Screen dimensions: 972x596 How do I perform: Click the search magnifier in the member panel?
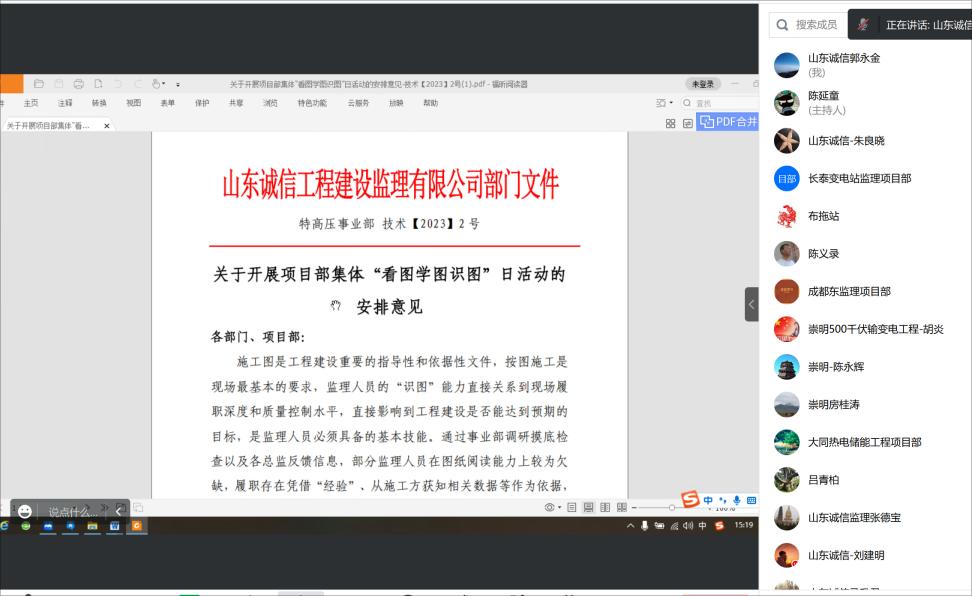[x=782, y=24]
